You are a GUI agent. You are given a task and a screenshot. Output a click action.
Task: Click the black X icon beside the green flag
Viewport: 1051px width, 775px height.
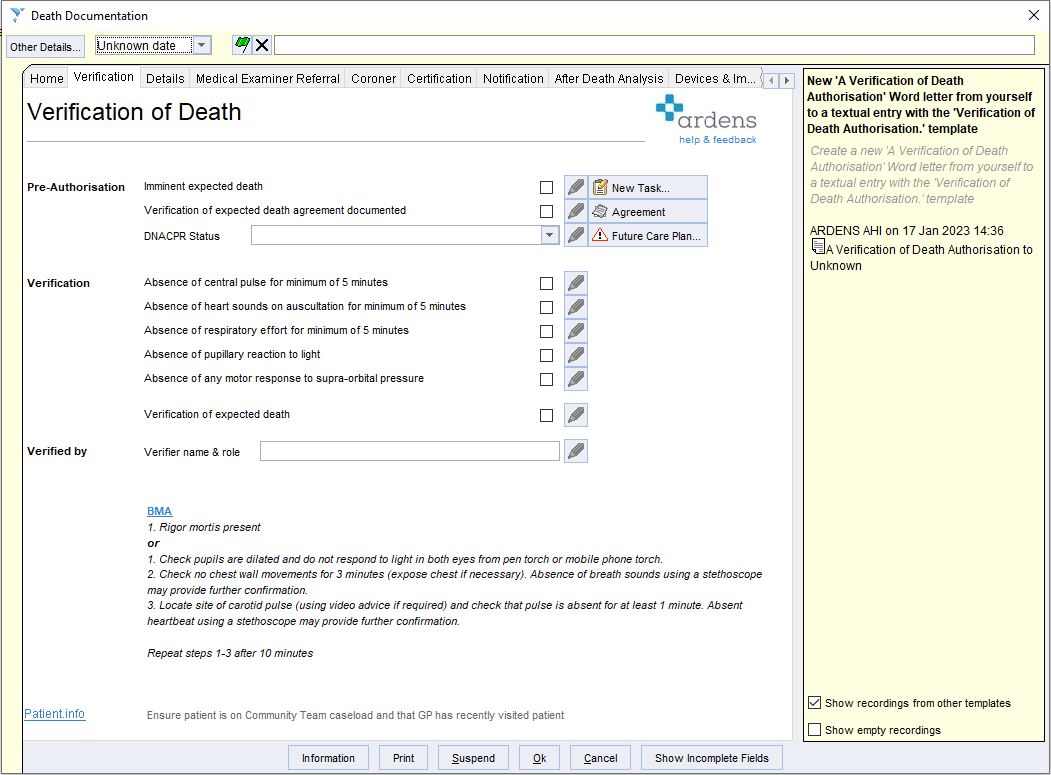click(262, 45)
